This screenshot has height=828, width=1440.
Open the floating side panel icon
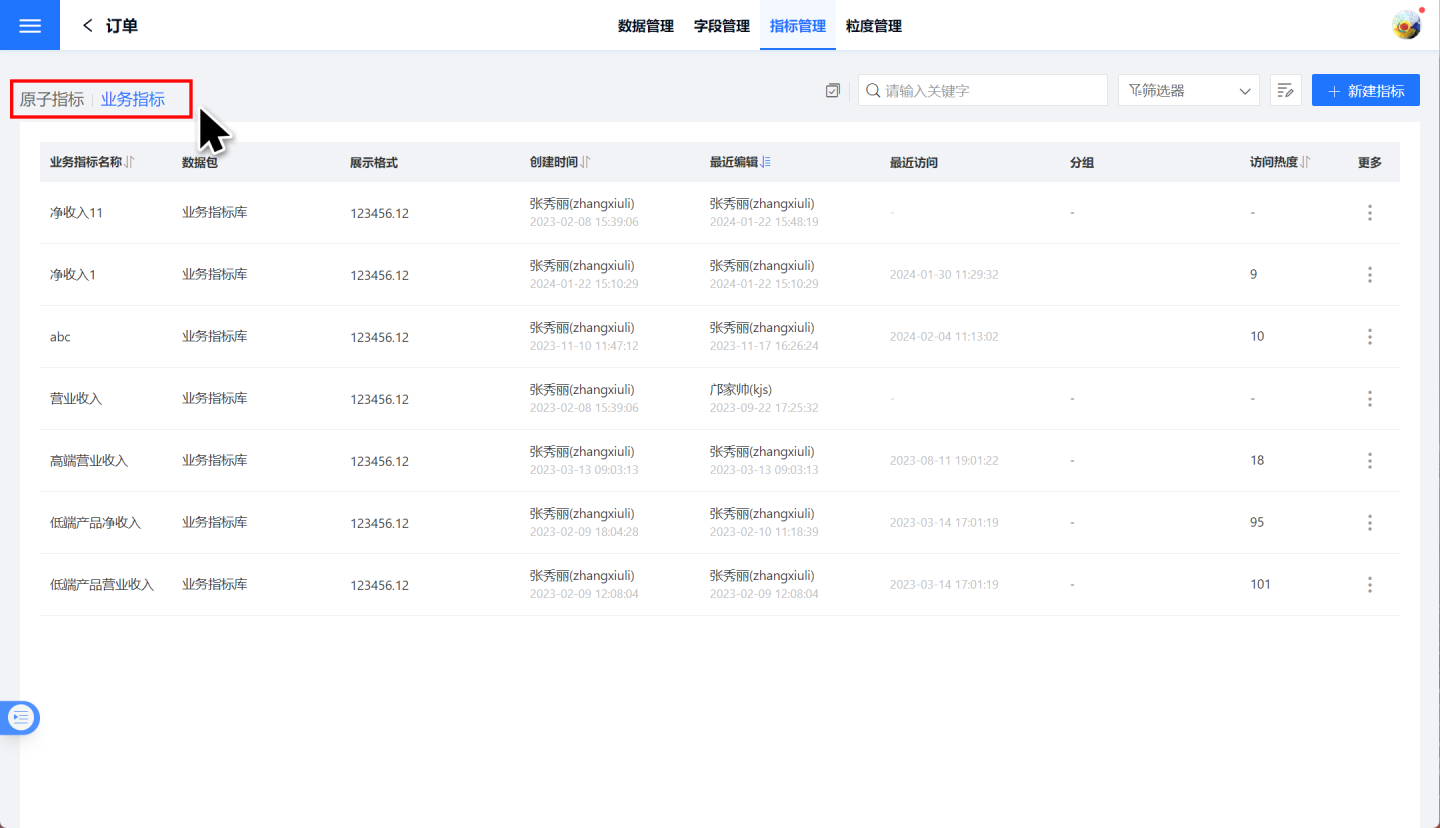click(x=21, y=717)
